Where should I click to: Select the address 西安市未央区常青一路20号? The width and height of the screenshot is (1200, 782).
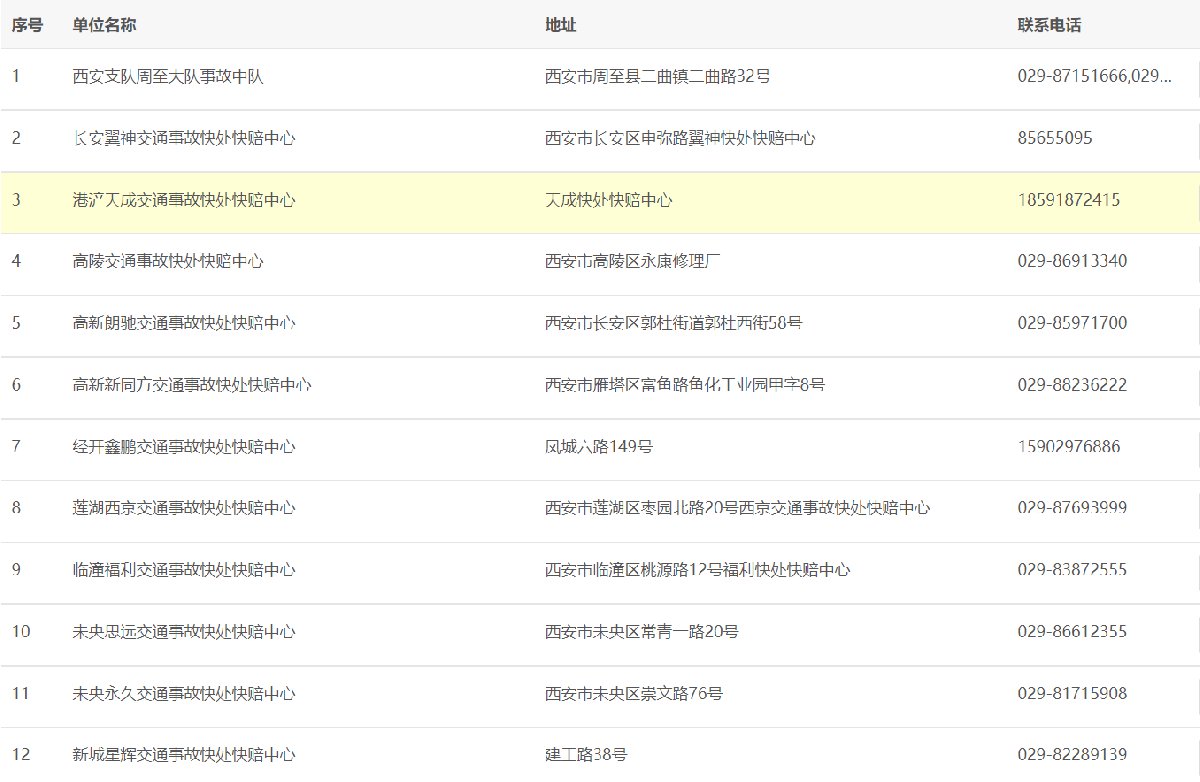point(641,632)
